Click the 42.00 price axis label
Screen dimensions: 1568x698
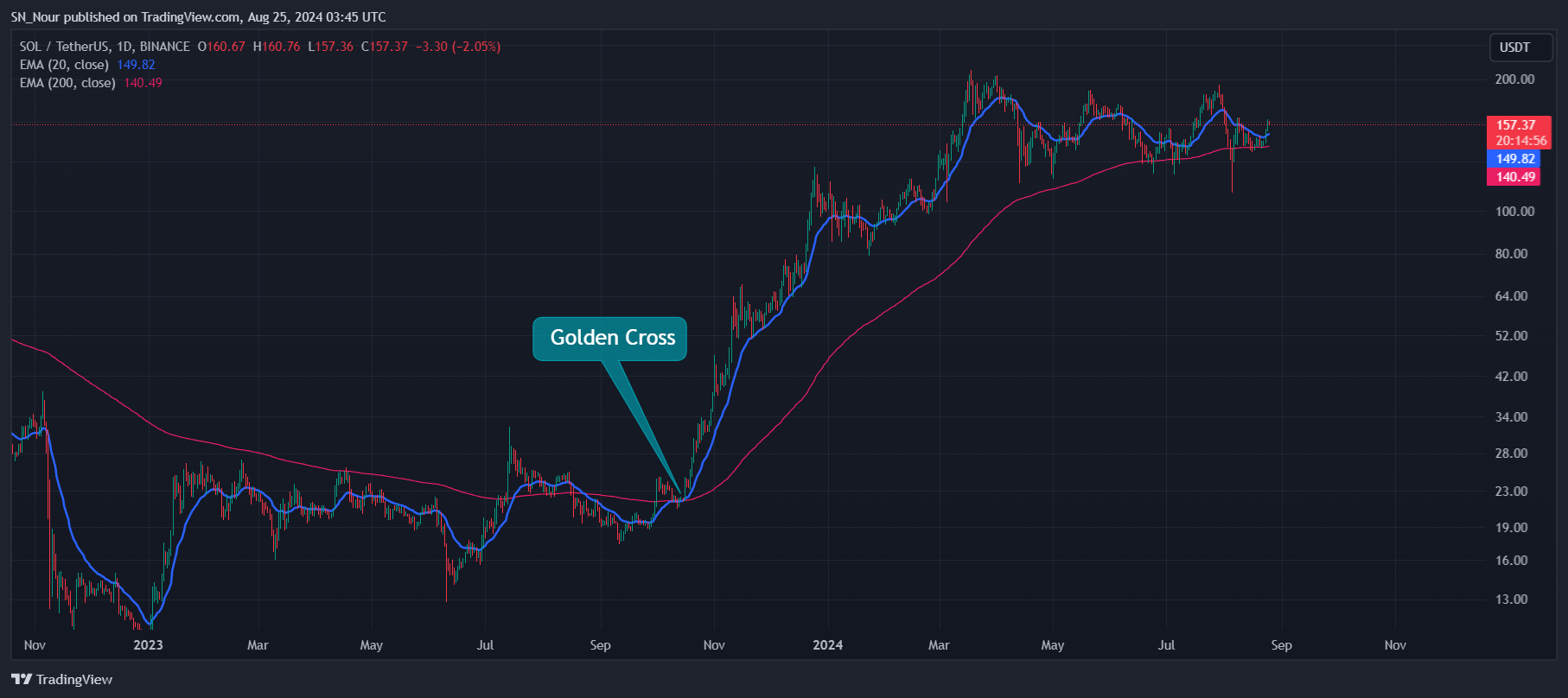[x=1512, y=377]
